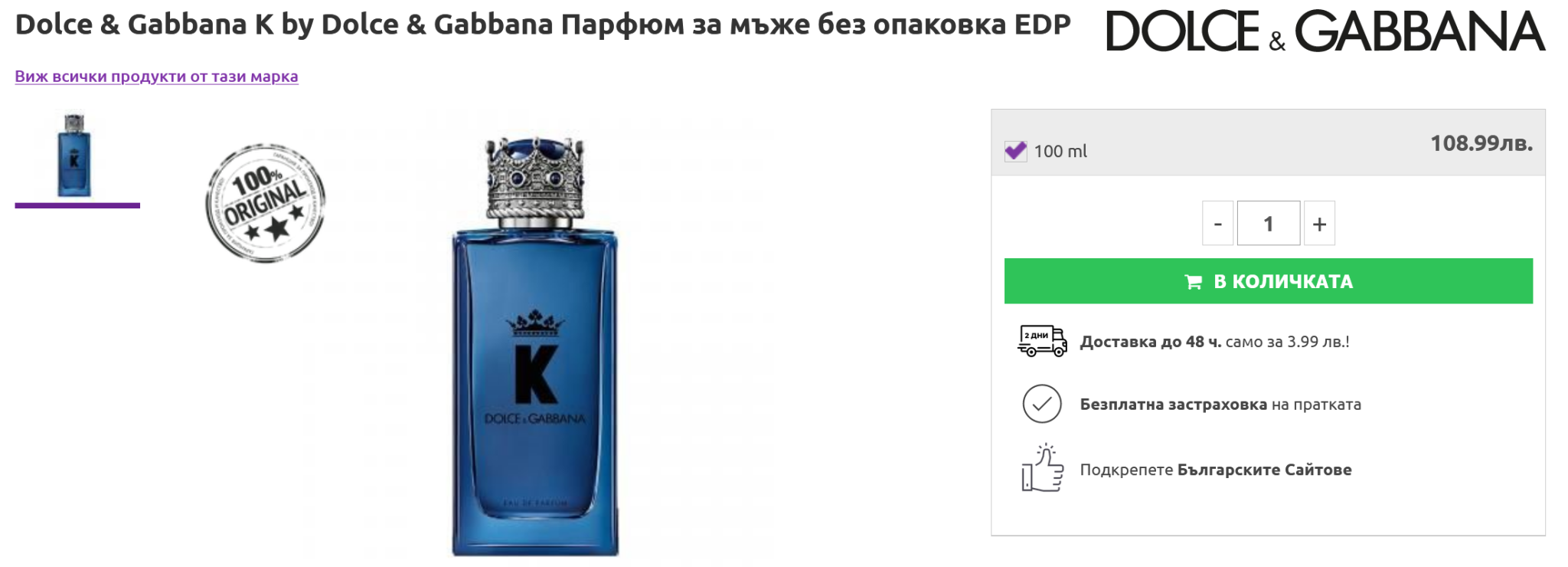1568x567 pixels.
Task: Click the quantity input field
Action: pyautogui.click(x=1269, y=223)
